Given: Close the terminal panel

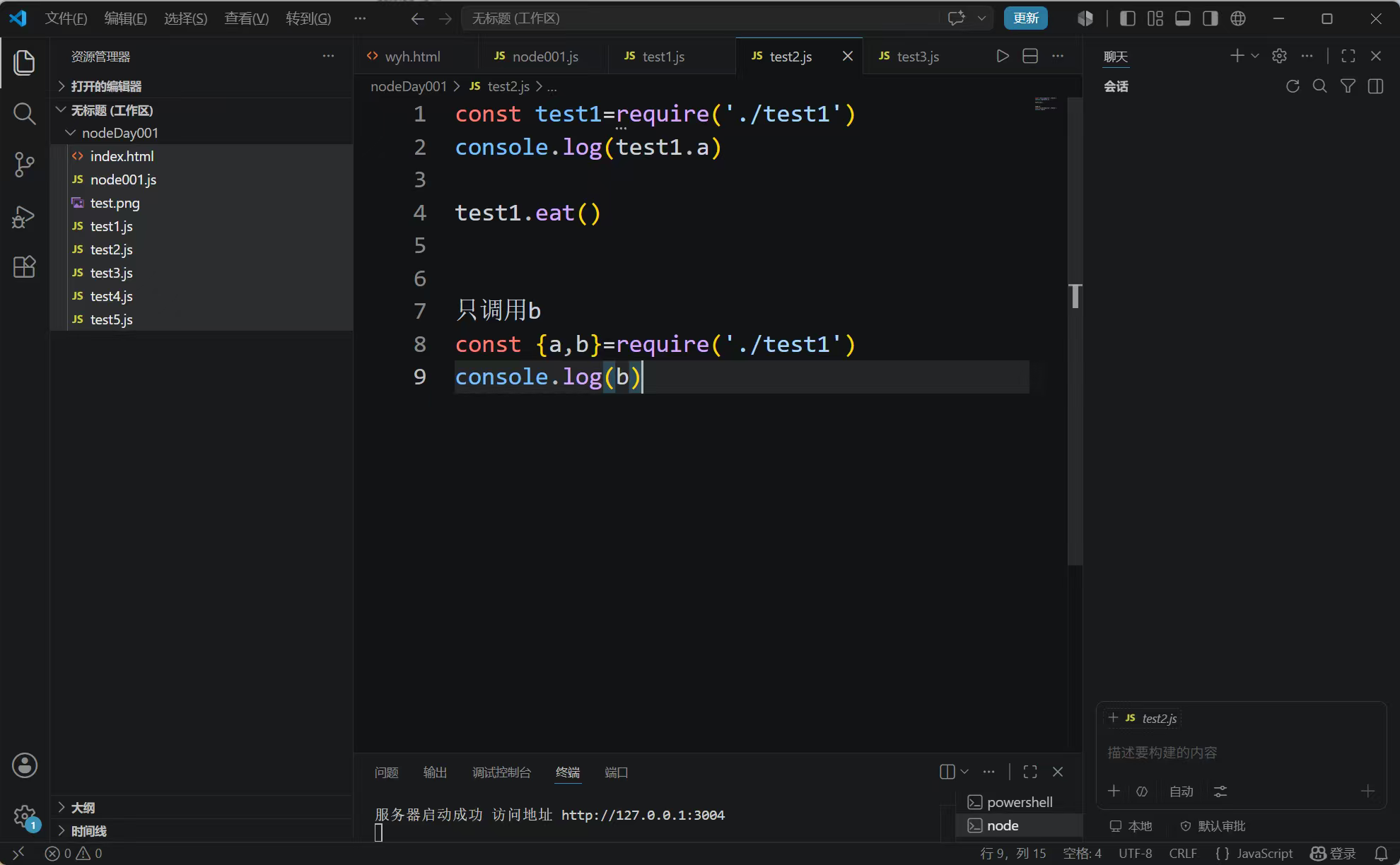Looking at the screenshot, I should [x=1058, y=772].
